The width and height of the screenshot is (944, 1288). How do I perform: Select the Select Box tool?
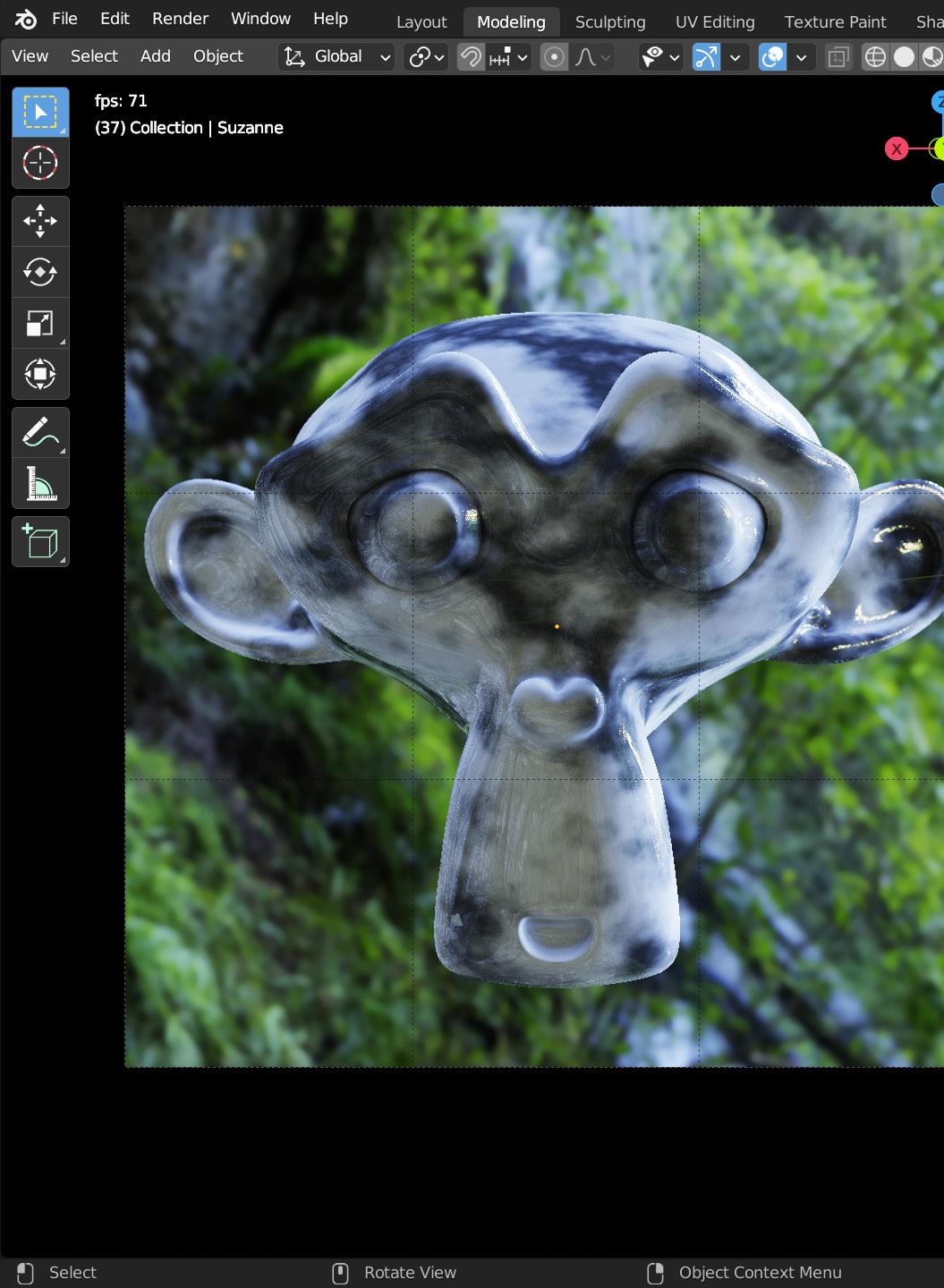40,112
